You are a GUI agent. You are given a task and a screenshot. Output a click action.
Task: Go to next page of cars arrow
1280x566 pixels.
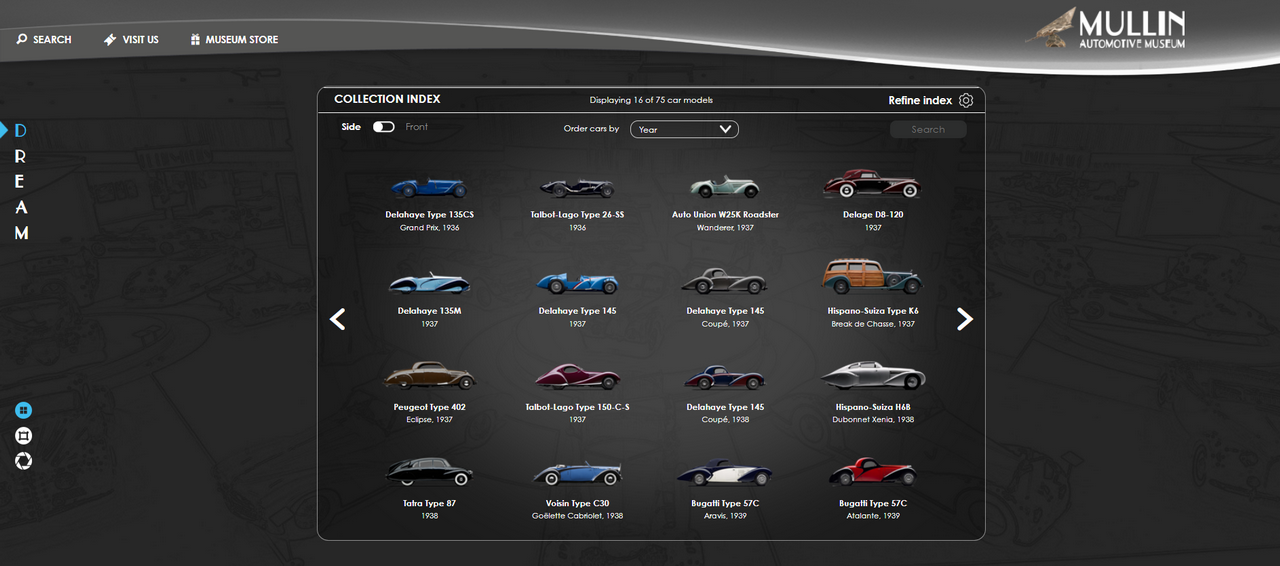tap(964, 319)
